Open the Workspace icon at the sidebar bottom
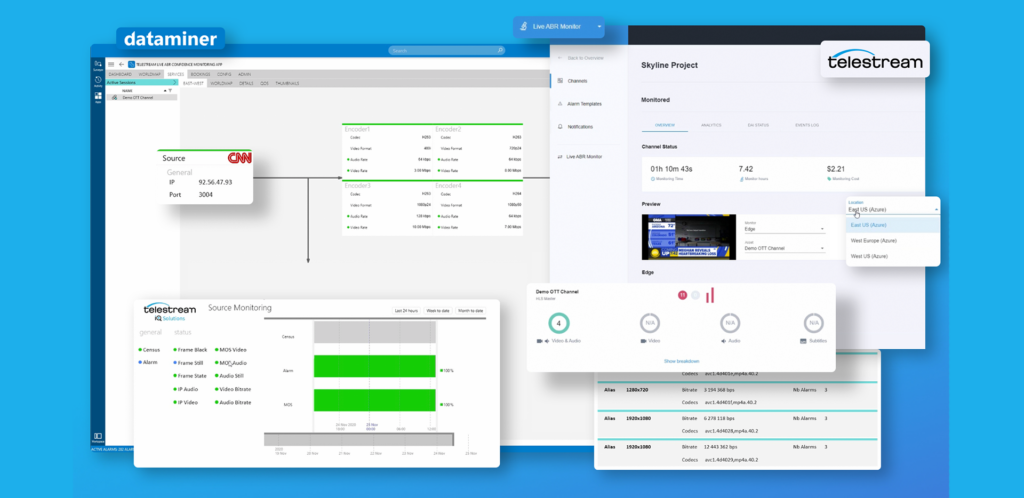The image size is (1024, 498). [x=97, y=437]
